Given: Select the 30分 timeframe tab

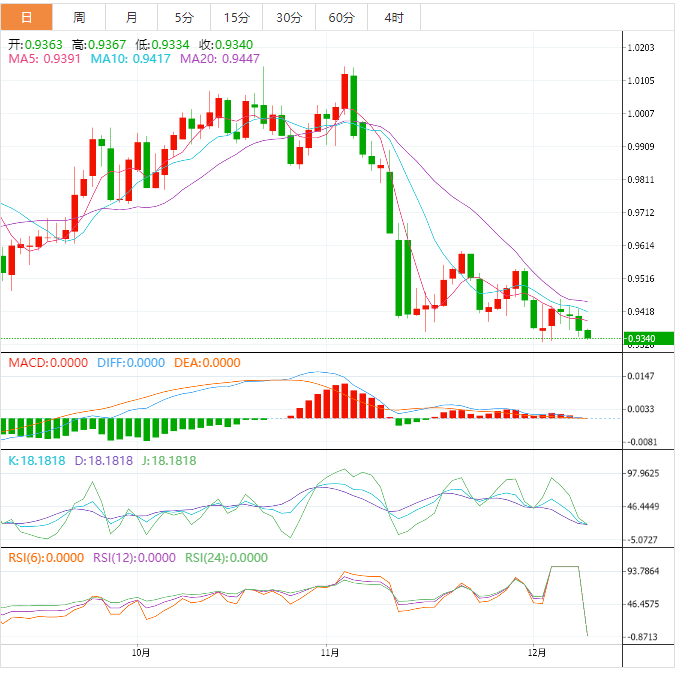Looking at the screenshot, I should click(288, 18).
